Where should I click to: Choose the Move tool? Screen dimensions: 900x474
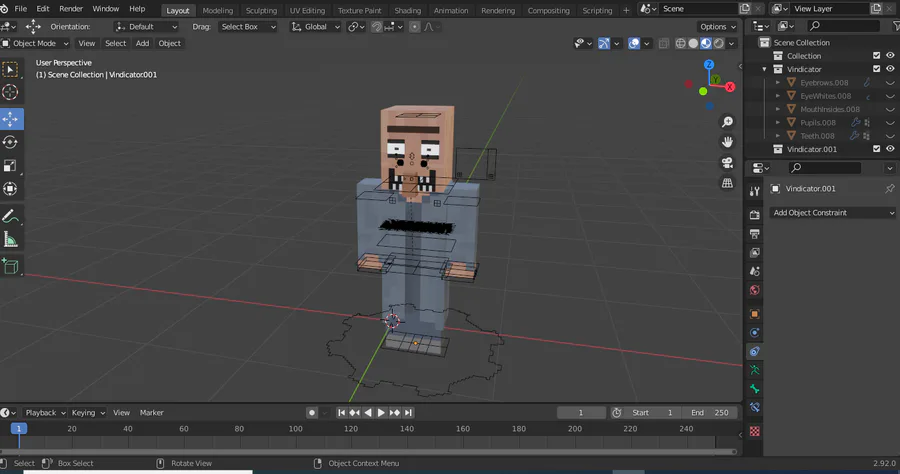[x=10, y=119]
